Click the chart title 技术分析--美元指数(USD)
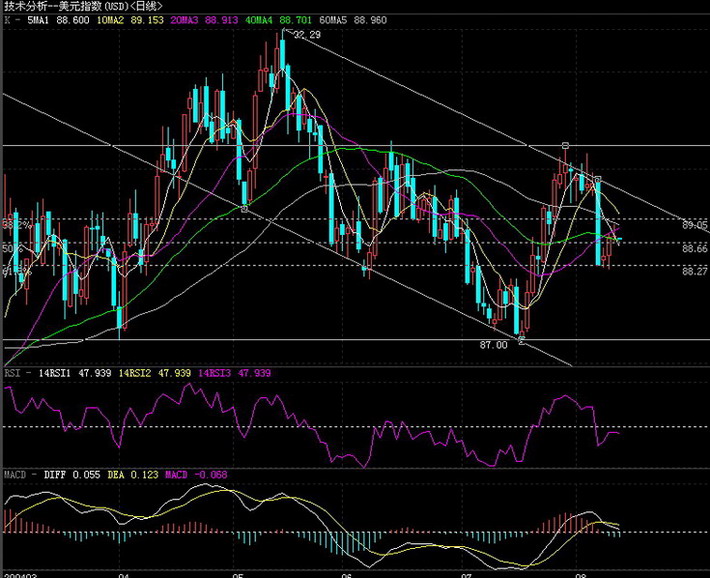The height and width of the screenshot is (578, 710). [75, 6]
